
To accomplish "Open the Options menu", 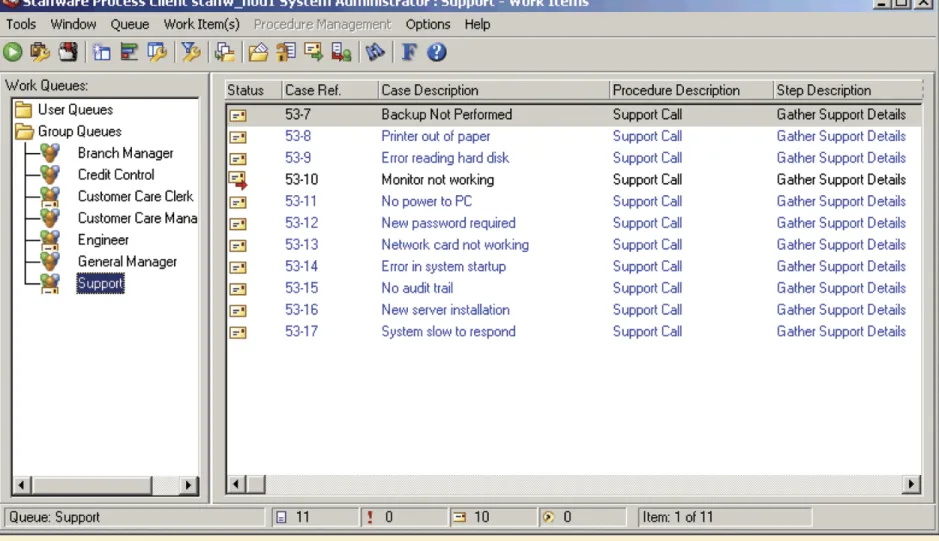I will click(x=428, y=25).
